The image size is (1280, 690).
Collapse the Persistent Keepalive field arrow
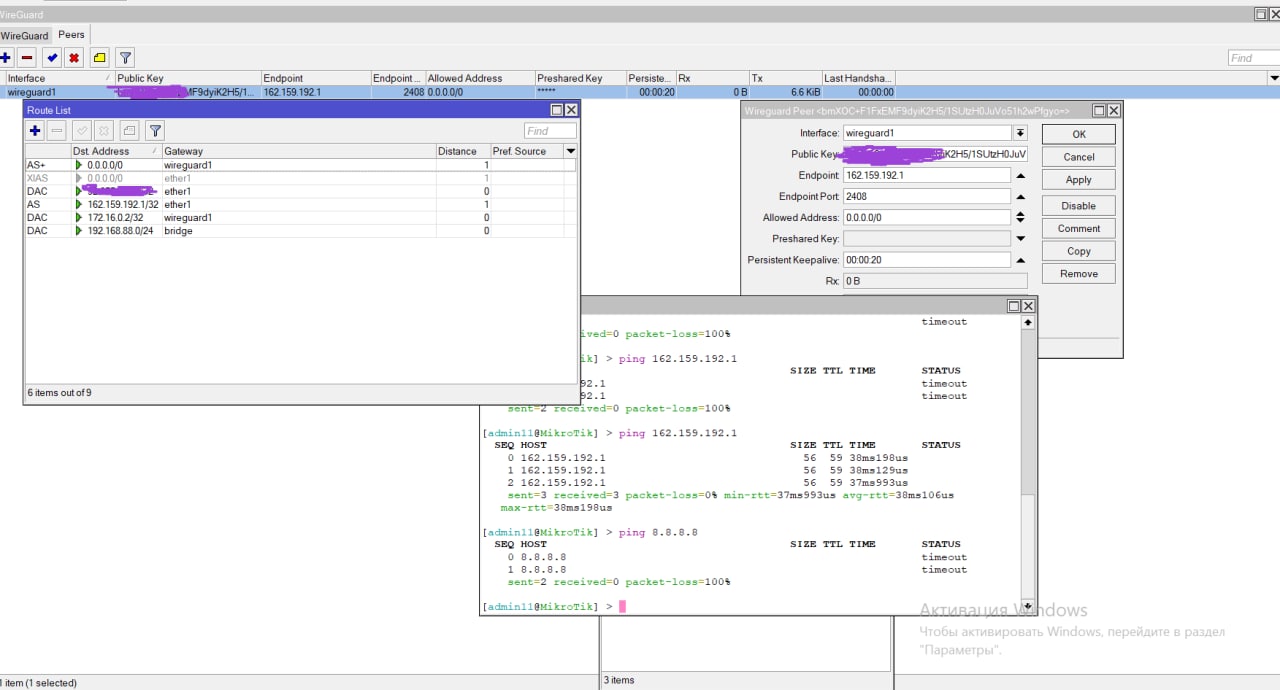(x=1020, y=260)
